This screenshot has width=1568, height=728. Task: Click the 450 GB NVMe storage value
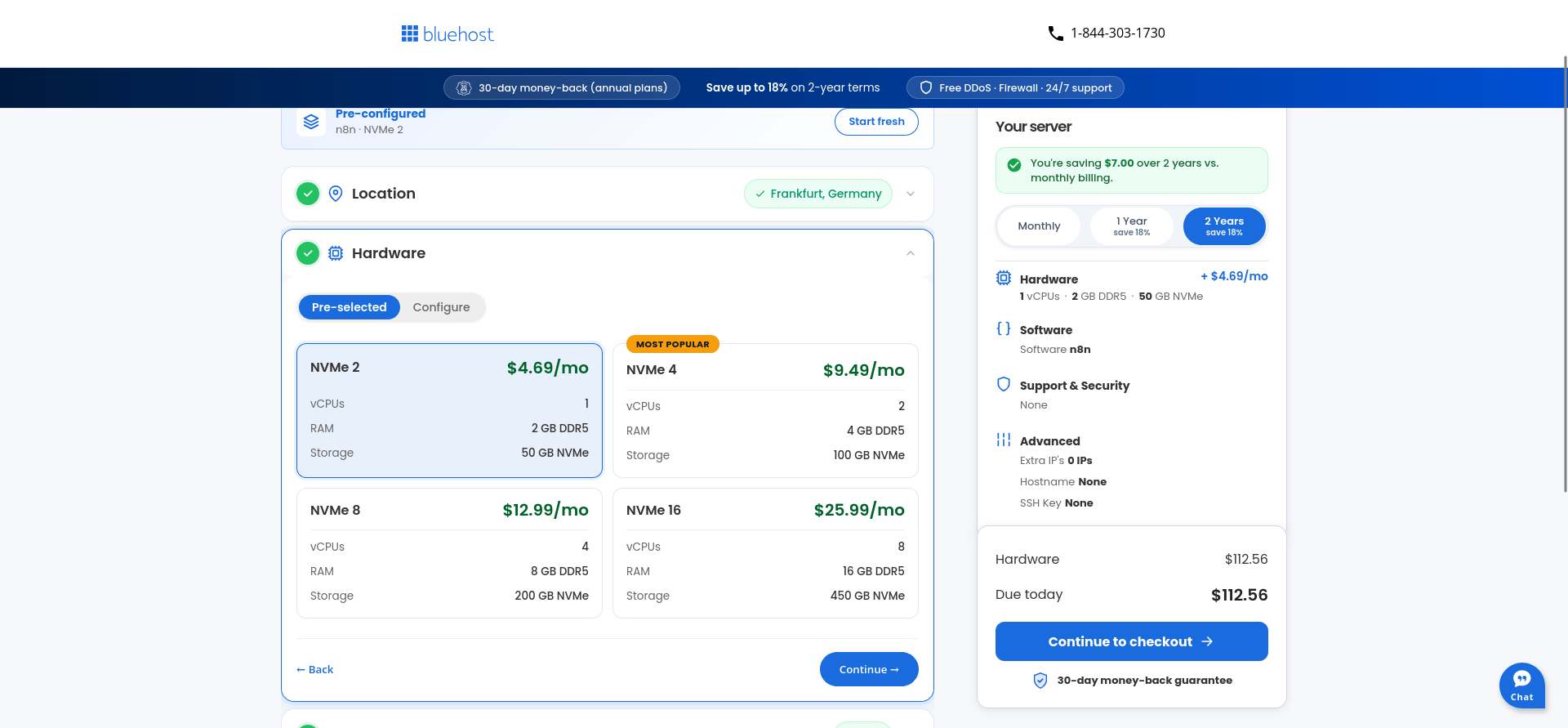(x=867, y=596)
